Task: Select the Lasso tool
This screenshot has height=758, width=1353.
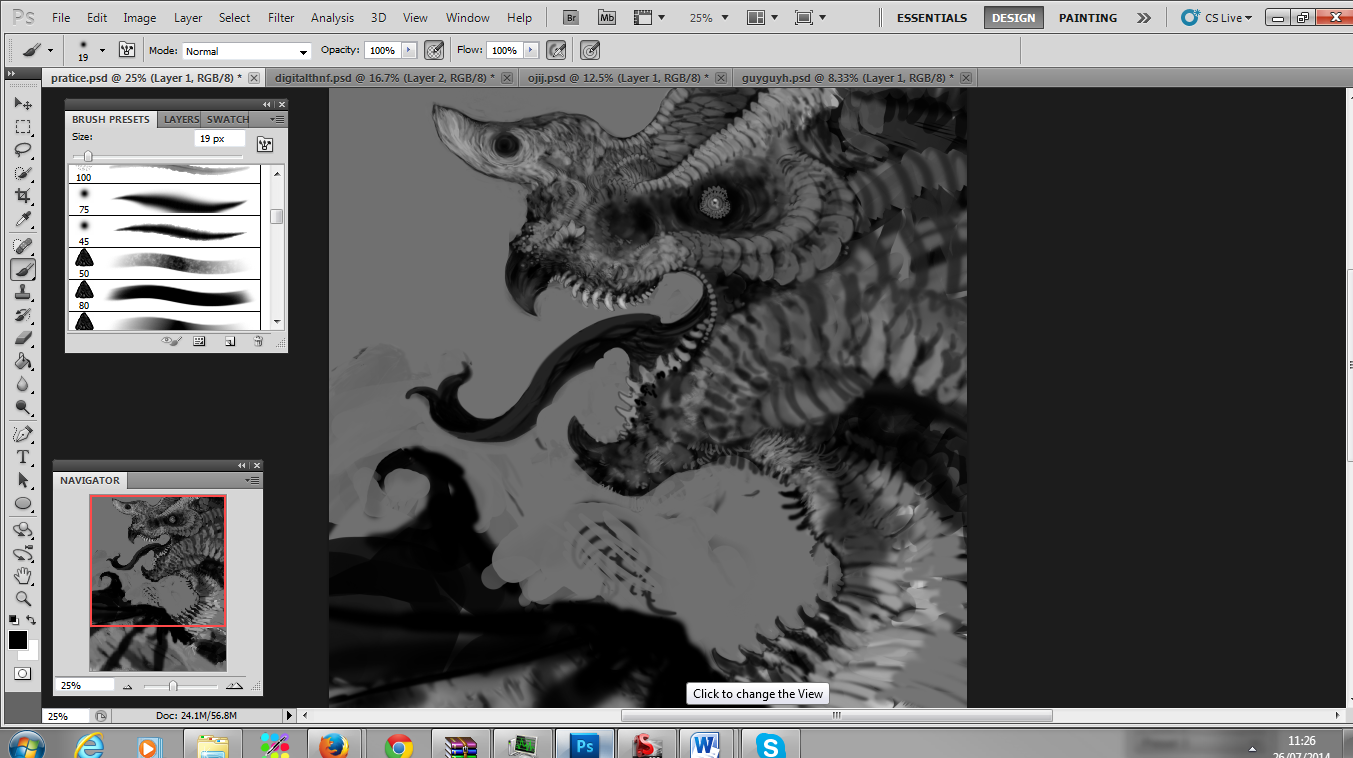Action: coord(23,150)
